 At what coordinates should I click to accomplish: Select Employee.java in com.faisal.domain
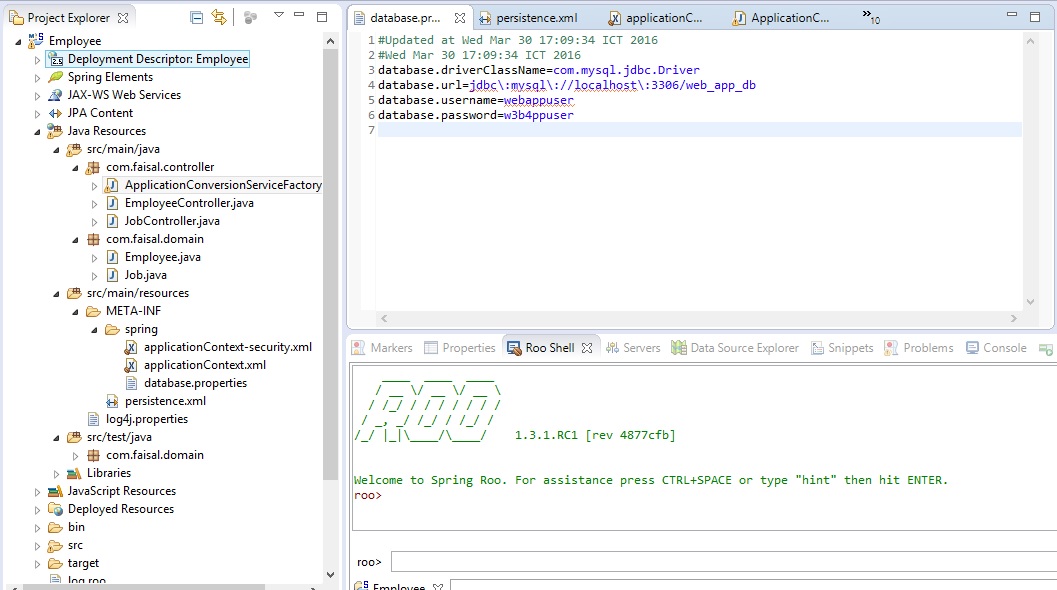[x=162, y=257]
